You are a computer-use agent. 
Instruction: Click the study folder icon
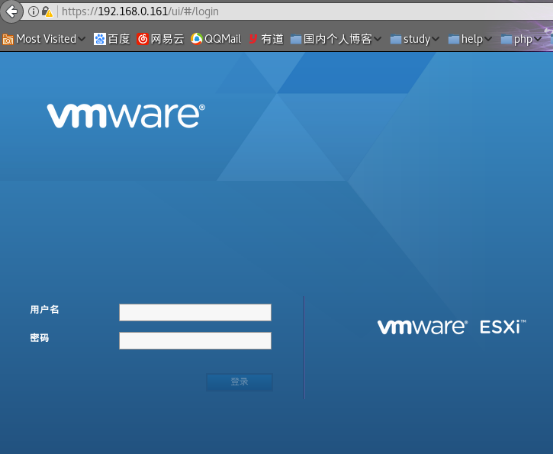[396, 39]
